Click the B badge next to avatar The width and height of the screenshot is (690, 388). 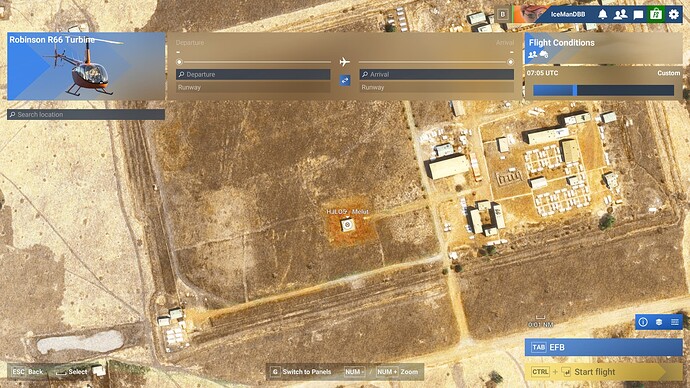pos(503,15)
